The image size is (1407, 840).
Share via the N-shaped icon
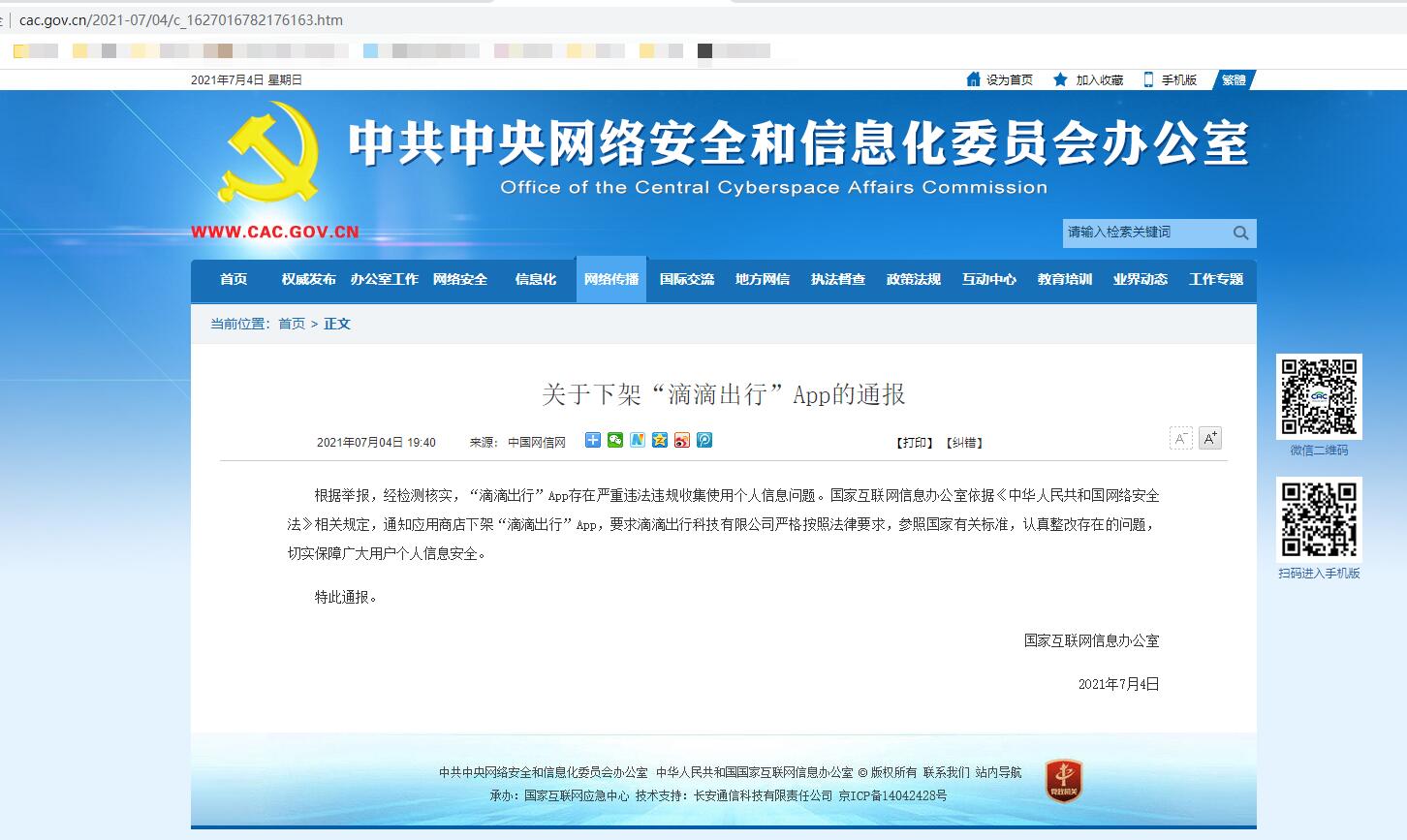pos(638,440)
